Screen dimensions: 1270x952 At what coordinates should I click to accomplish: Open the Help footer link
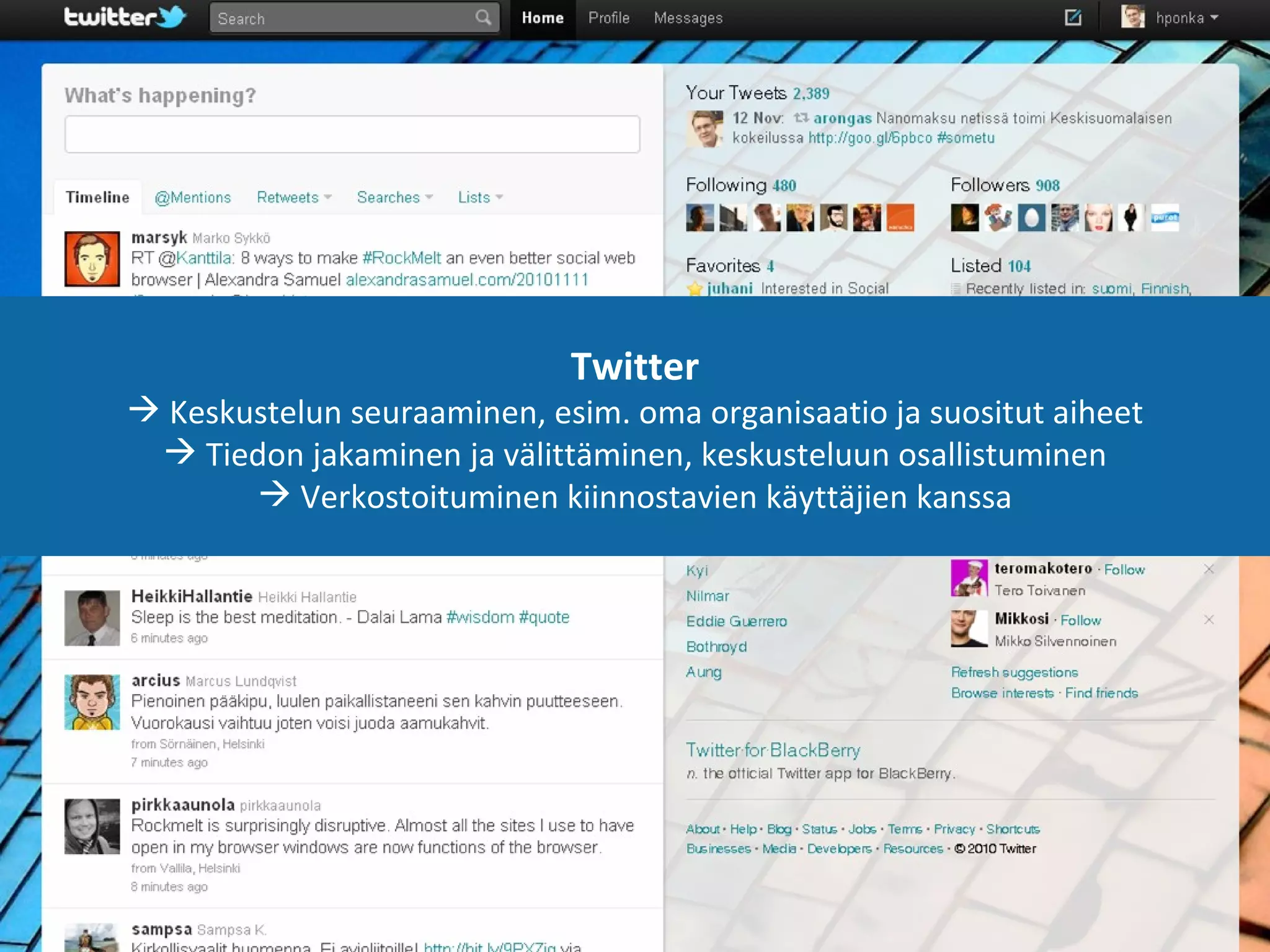pos(743,829)
